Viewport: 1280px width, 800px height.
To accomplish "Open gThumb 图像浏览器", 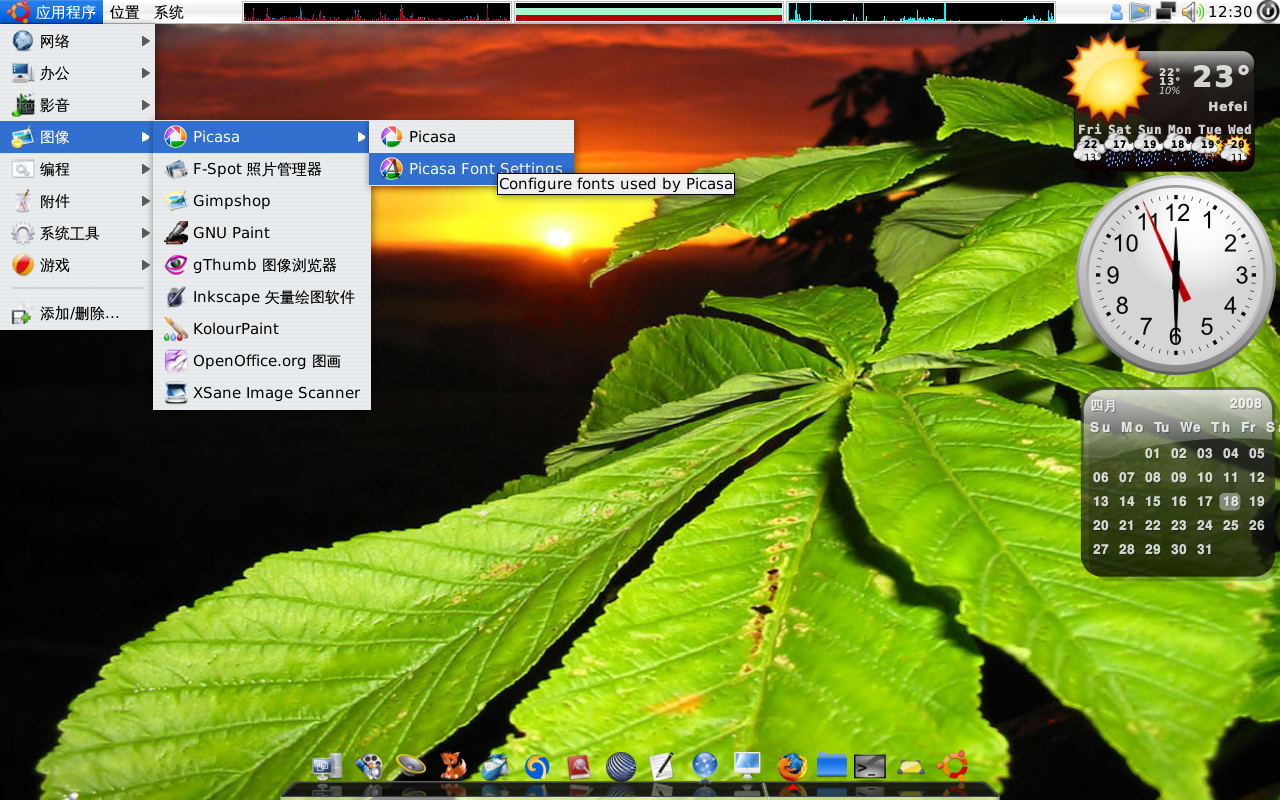I will [x=262, y=265].
